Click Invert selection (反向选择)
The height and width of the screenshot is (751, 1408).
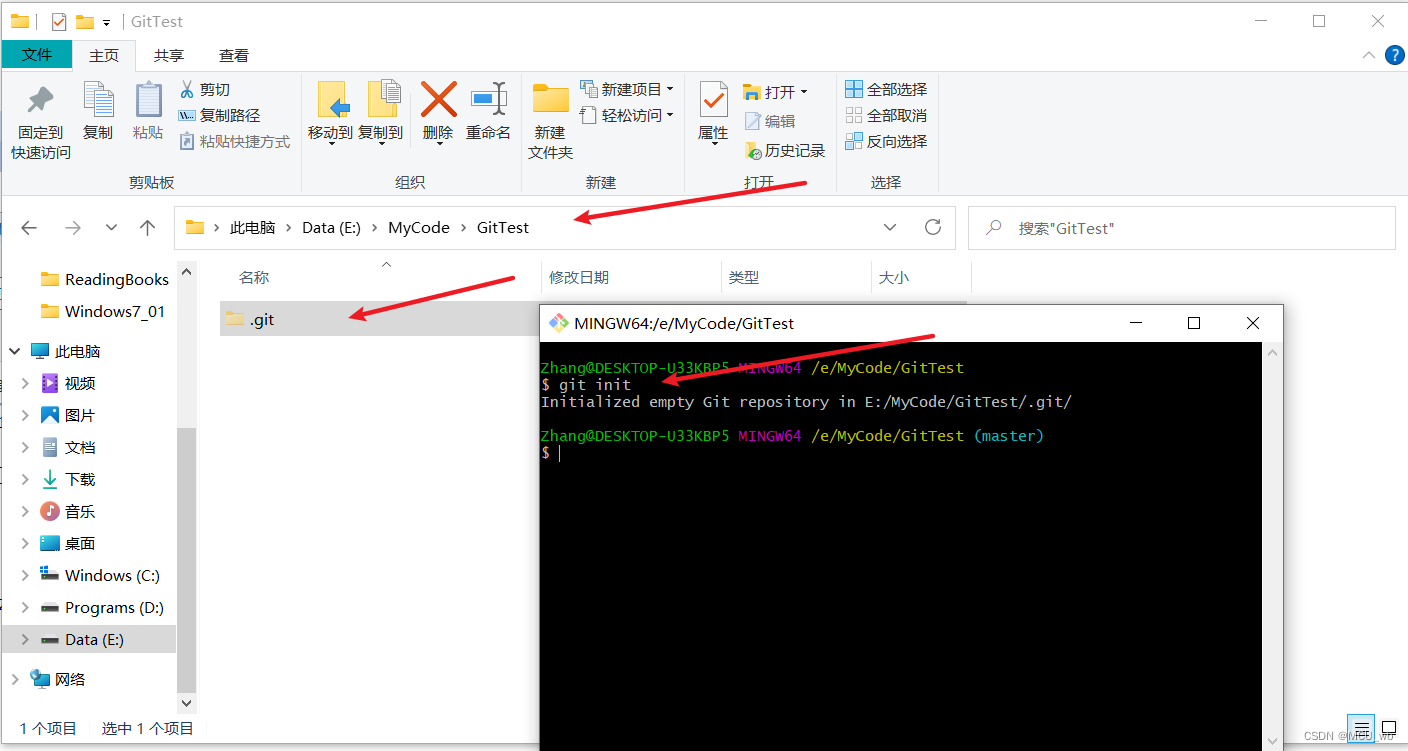click(x=886, y=141)
